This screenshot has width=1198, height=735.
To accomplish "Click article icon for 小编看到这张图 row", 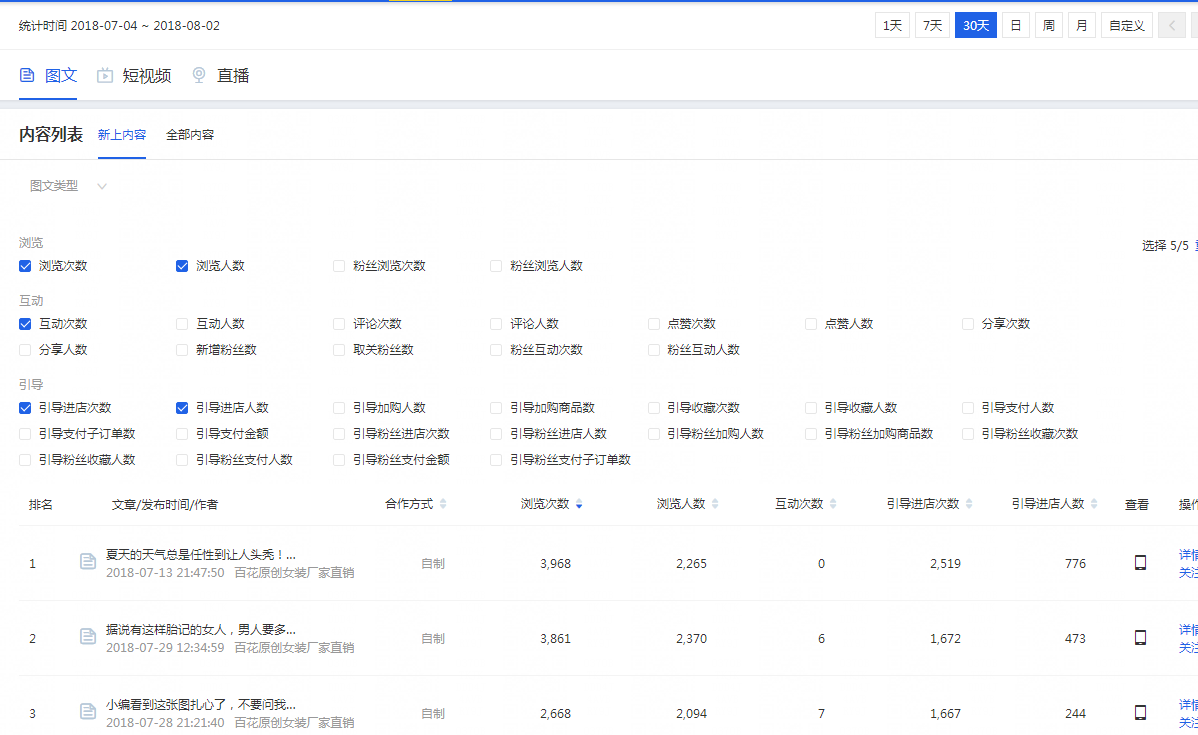I will (x=88, y=712).
